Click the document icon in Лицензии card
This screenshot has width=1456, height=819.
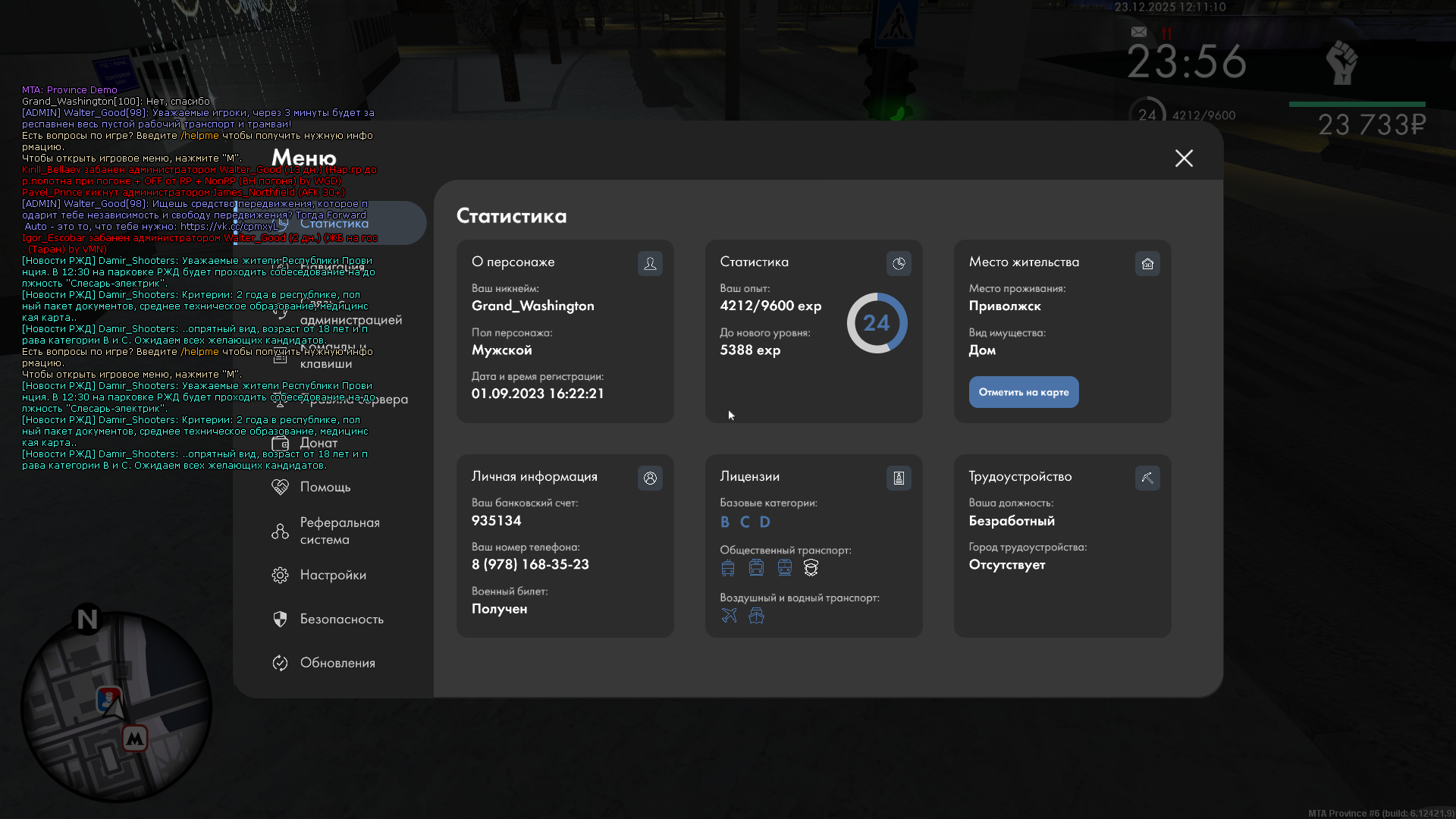point(899,478)
